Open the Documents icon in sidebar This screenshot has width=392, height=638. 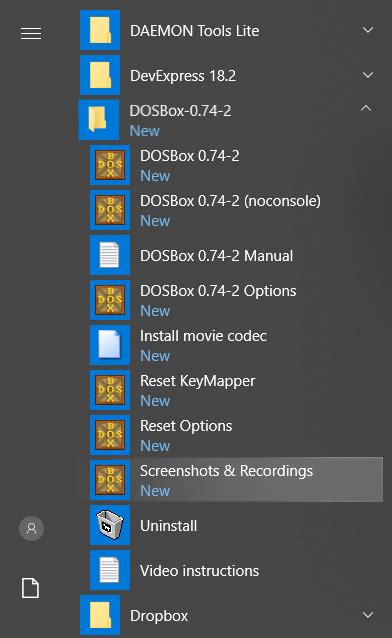pos(31,588)
